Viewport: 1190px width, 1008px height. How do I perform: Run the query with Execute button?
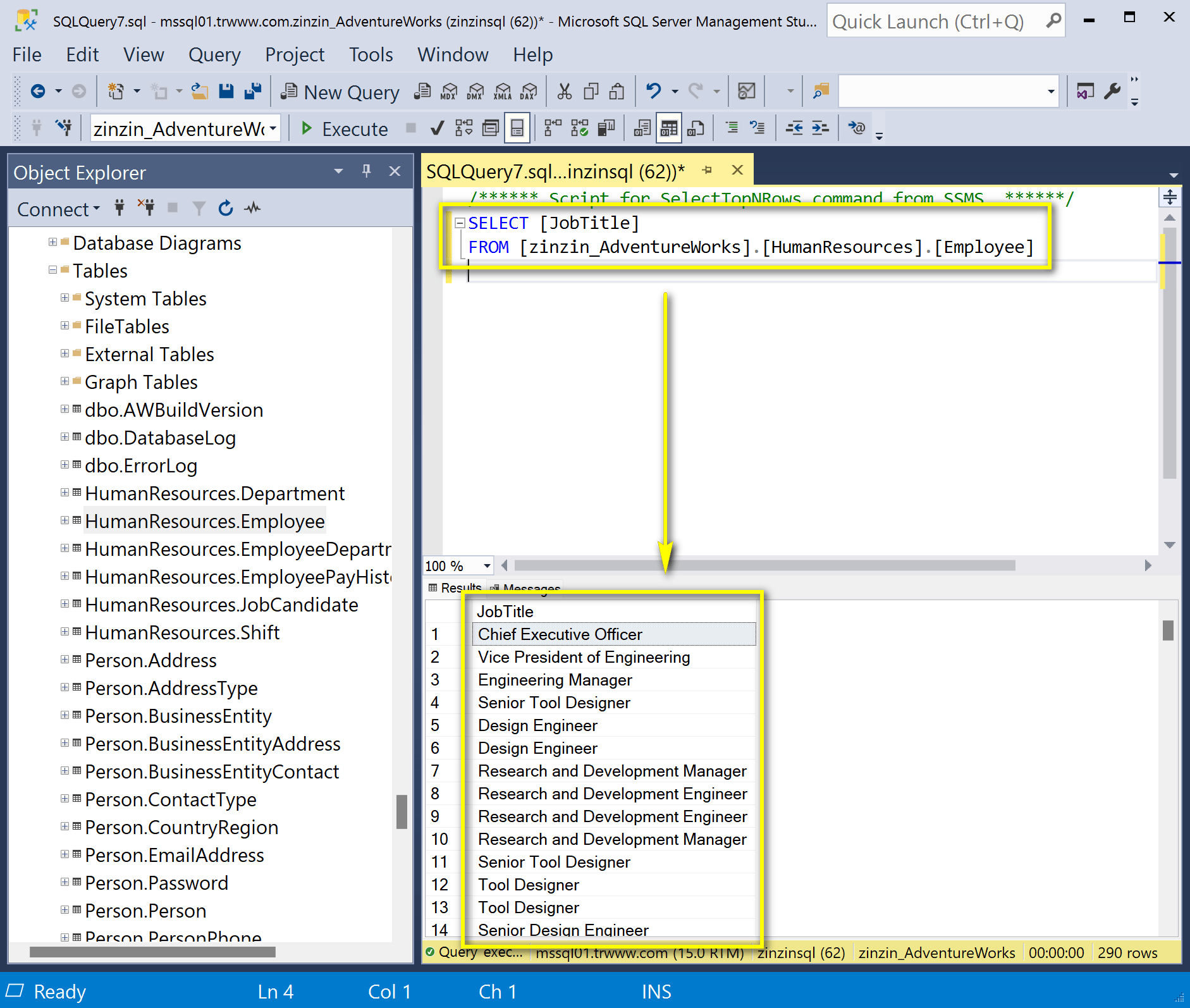345,129
